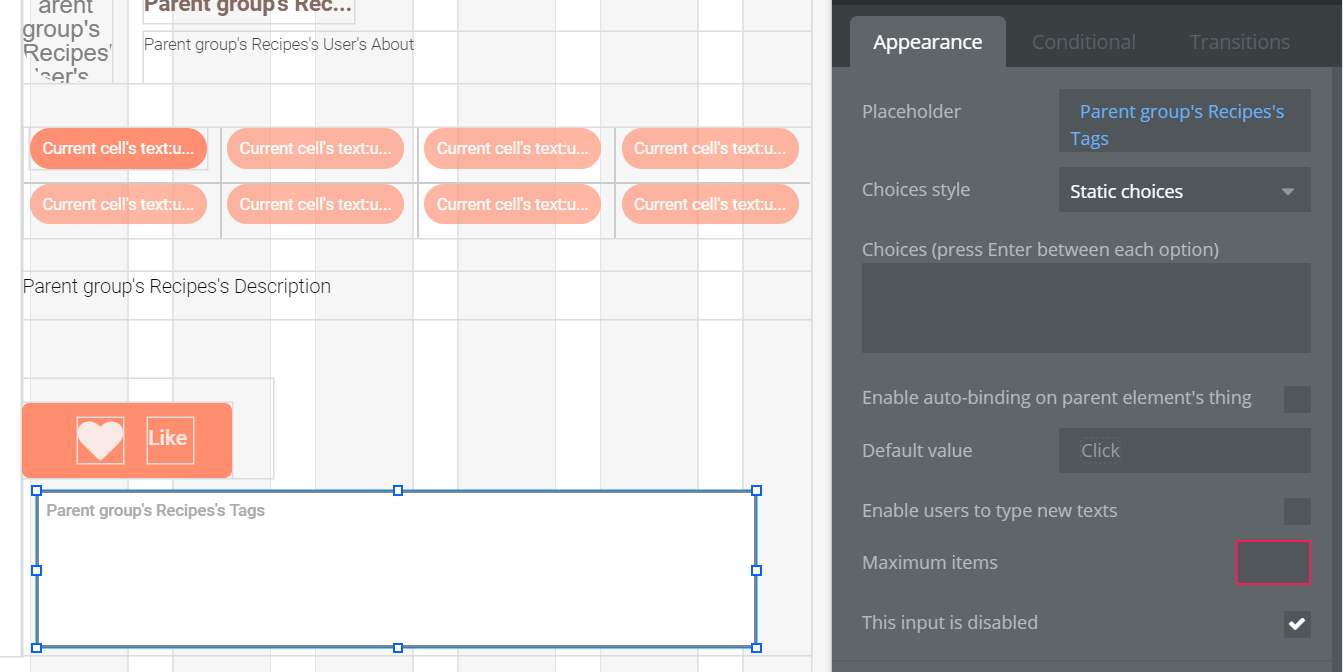Image resolution: width=1343 pixels, height=672 pixels.
Task: Select the Appearance tab
Action: tap(927, 42)
